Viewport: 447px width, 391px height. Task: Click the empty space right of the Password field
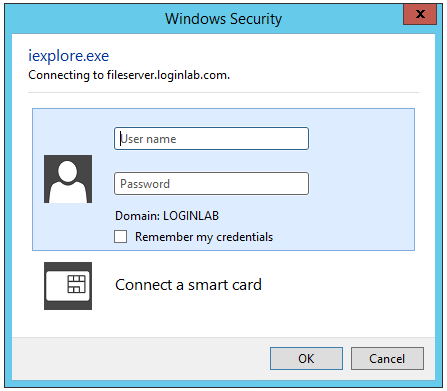click(x=362, y=183)
